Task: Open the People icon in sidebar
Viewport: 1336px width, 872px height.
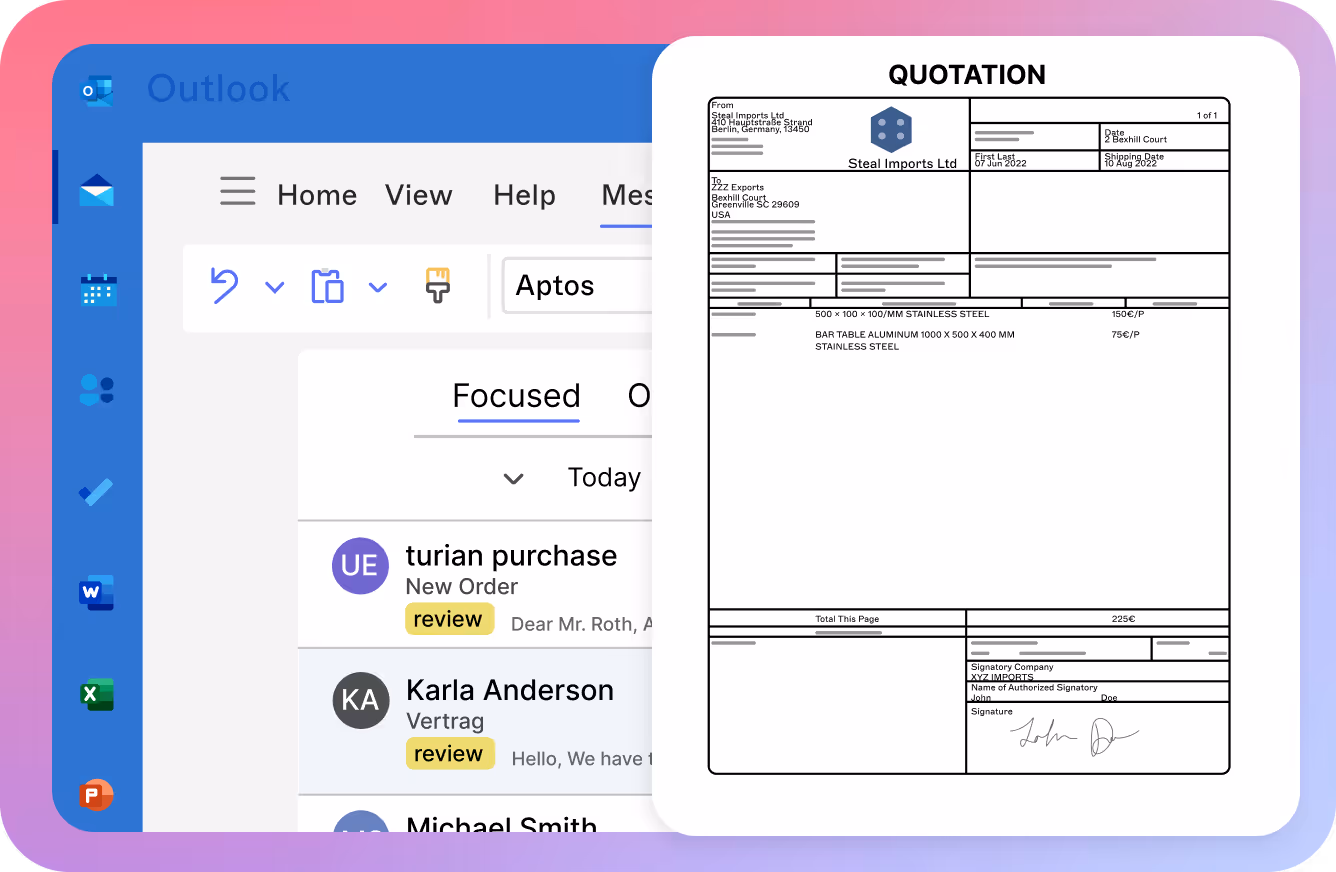Action: pyautogui.click(x=97, y=389)
